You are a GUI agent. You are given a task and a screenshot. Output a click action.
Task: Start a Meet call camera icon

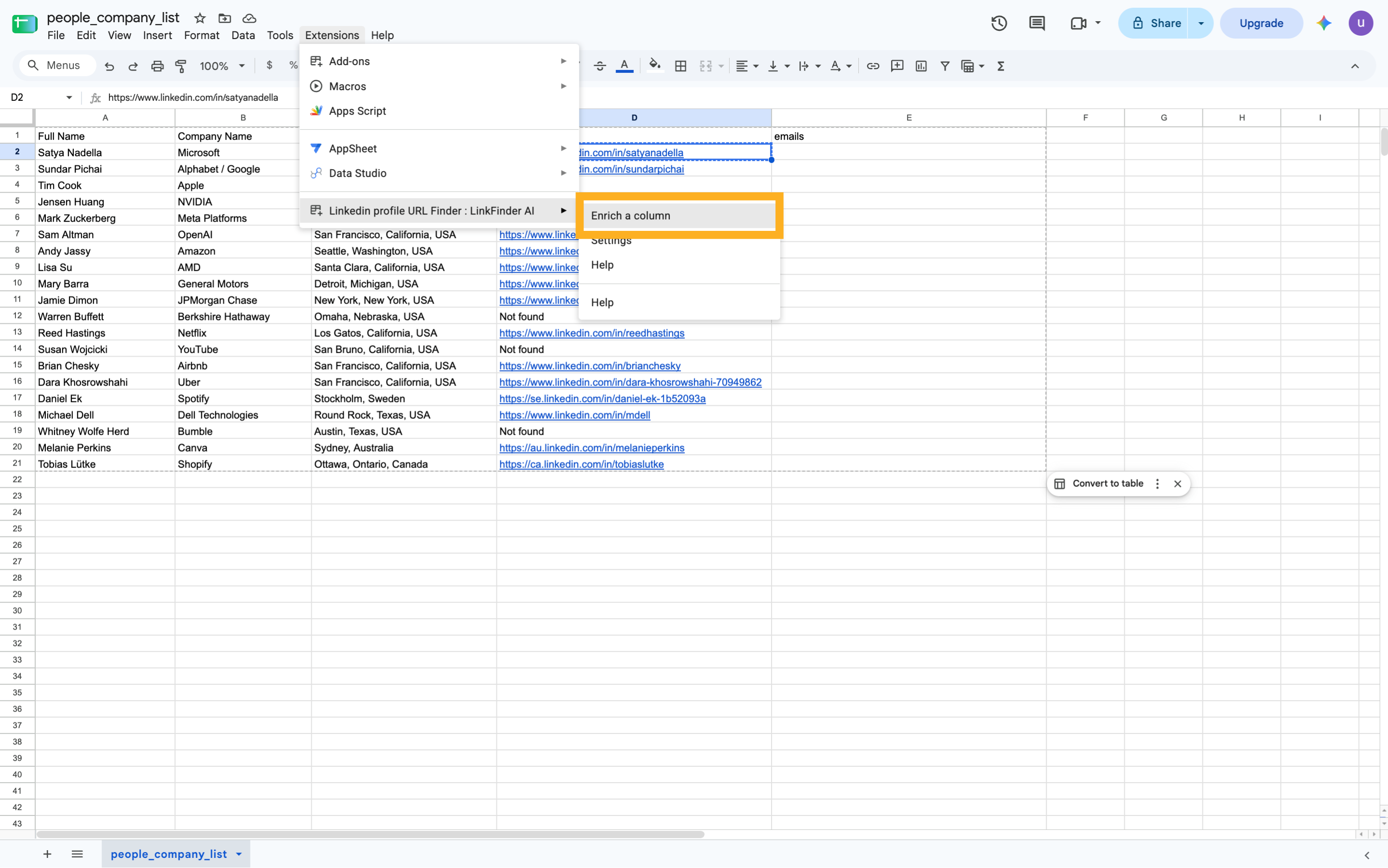click(1078, 24)
